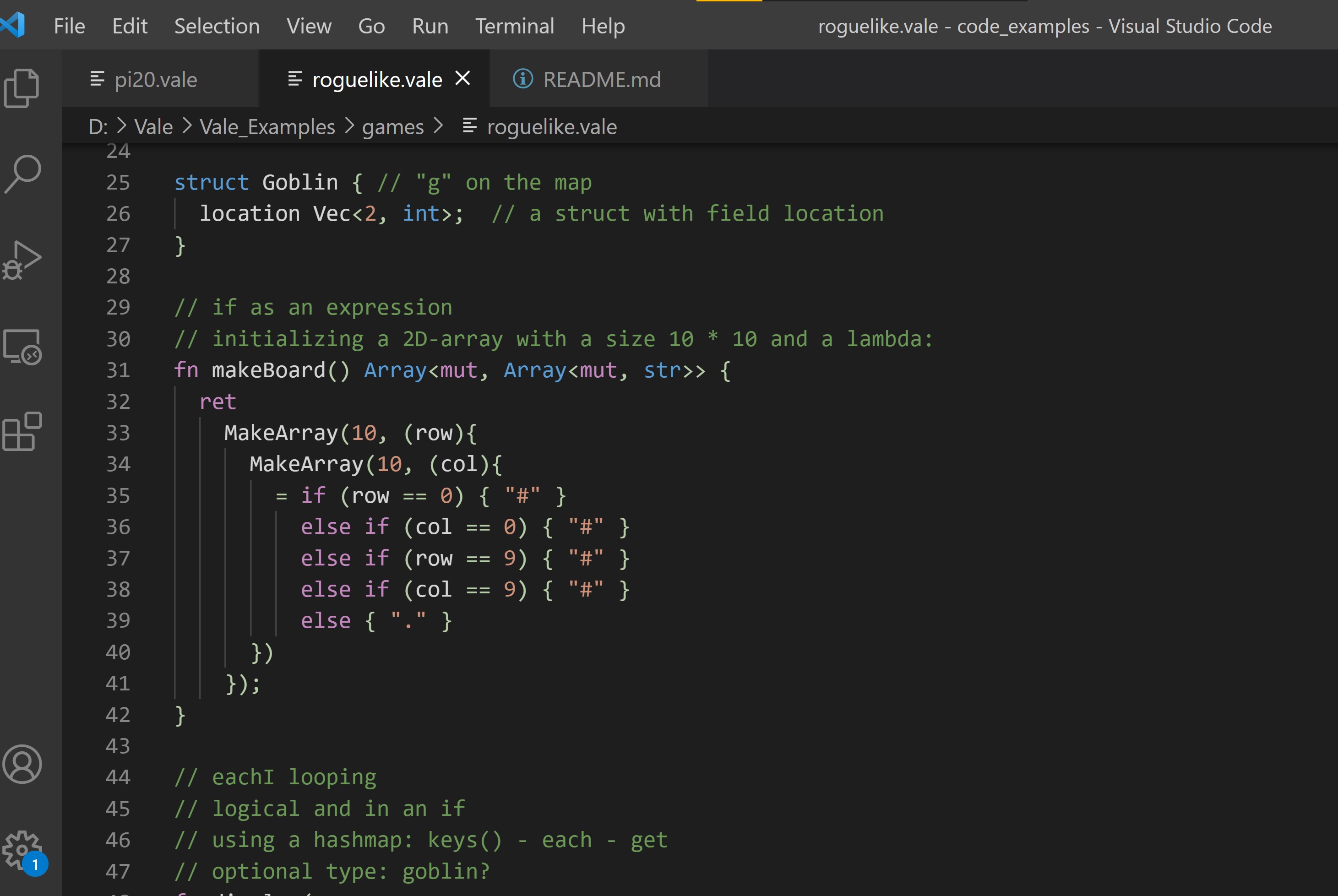Expand the Vale_Examples breadcrumb folder
This screenshot has width=1338, height=896.
tap(267, 127)
